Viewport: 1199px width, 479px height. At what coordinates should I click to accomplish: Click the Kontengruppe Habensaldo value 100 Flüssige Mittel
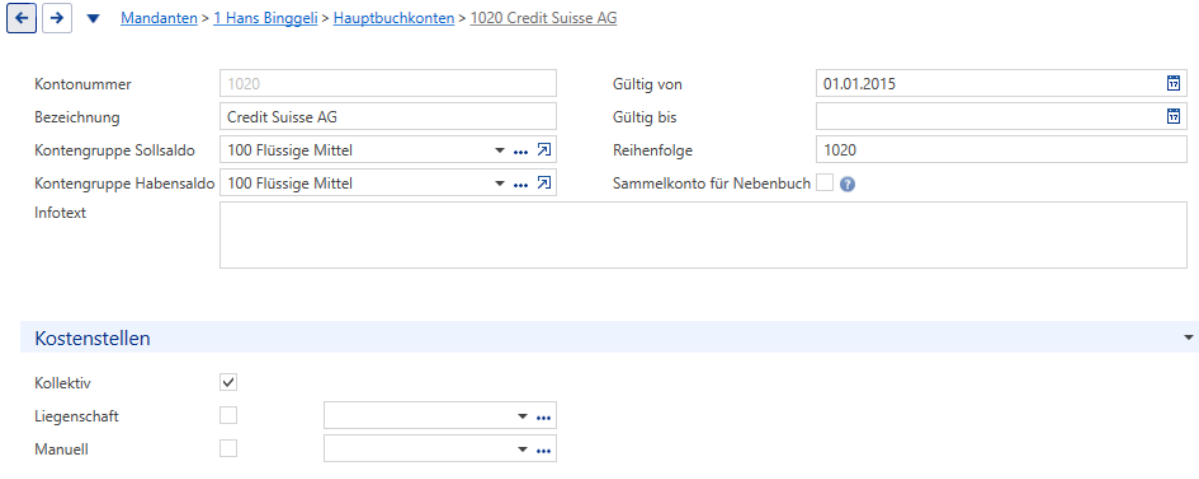pyautogui.click(x=290, y=184)
